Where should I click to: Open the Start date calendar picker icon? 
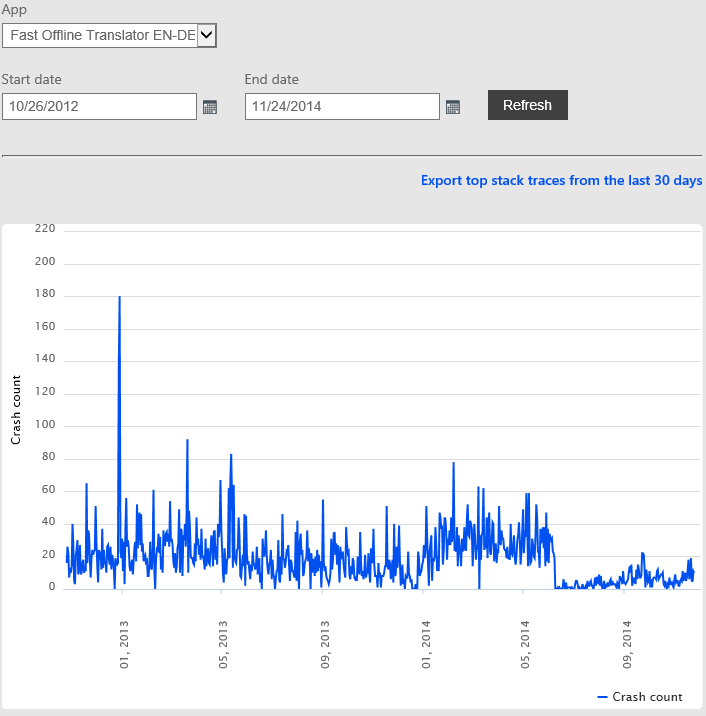tap(210, 107)
